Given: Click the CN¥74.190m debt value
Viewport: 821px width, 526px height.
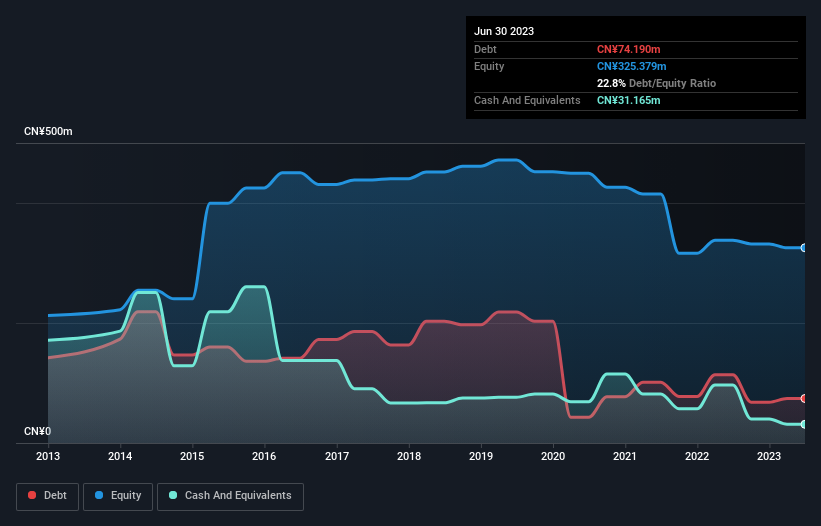Looking at the screenshot, I should pos(628,49).
